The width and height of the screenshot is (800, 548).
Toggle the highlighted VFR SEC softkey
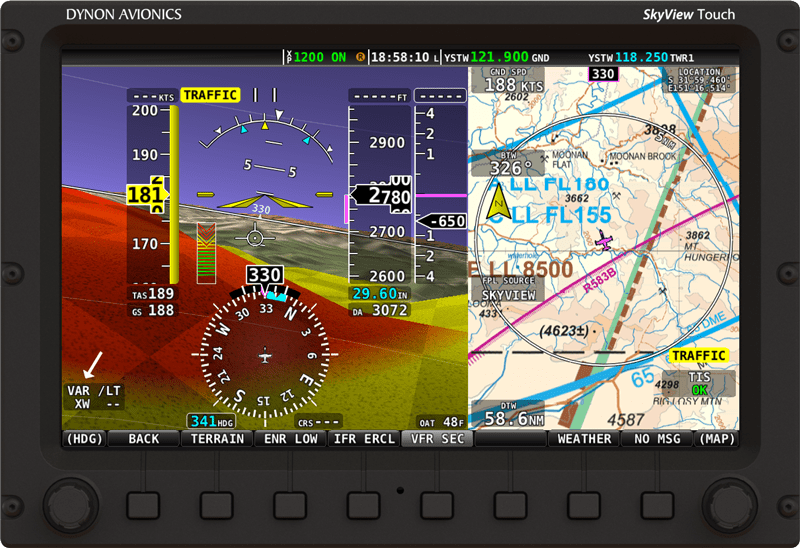pos(437,439)
